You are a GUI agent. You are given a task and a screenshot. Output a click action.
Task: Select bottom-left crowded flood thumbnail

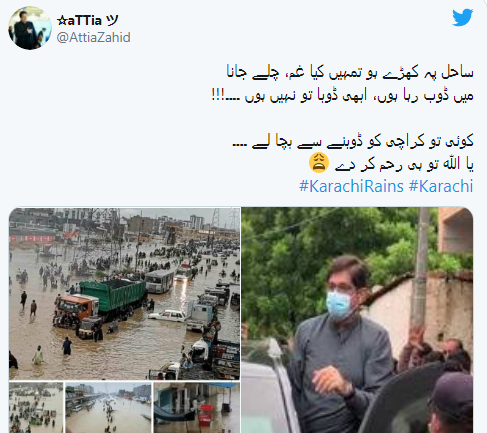[36, 408]
